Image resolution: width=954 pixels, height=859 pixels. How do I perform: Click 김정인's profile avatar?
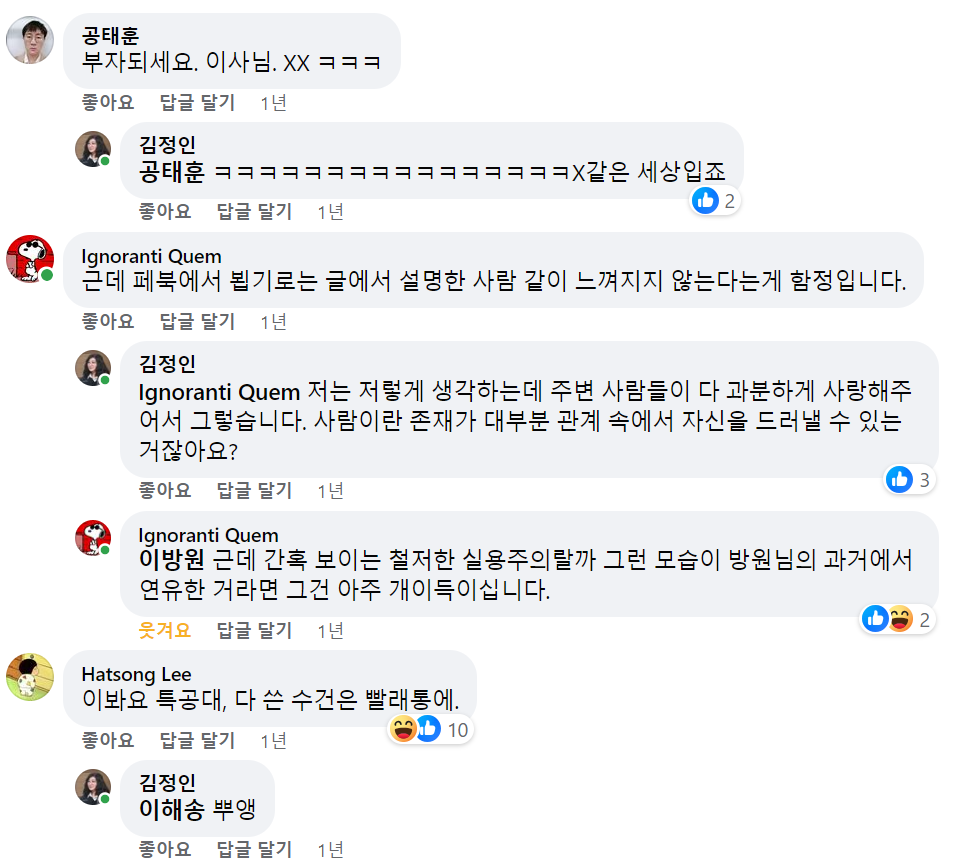pos(93,147)
